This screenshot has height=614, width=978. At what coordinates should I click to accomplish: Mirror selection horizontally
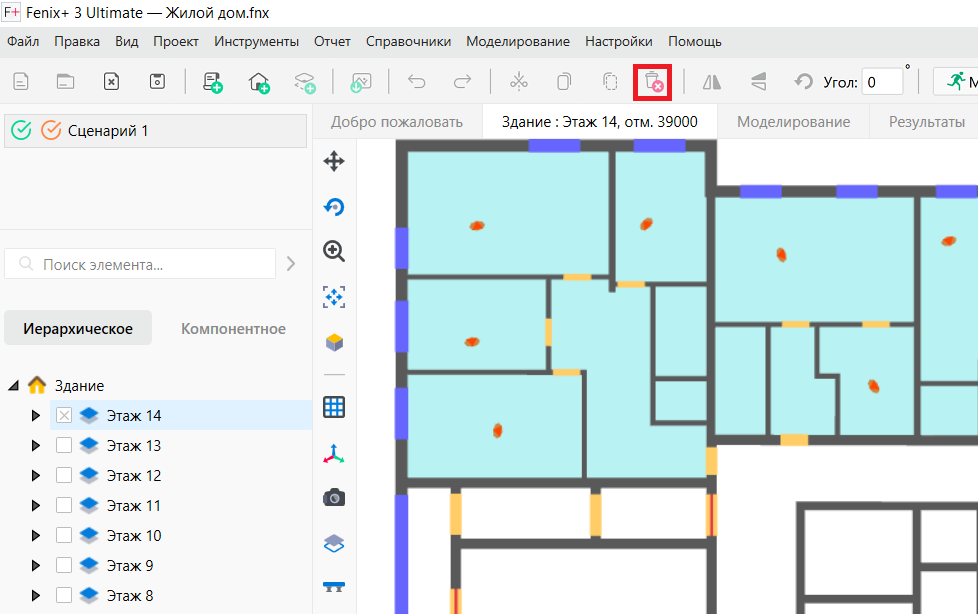coord(712,82)
